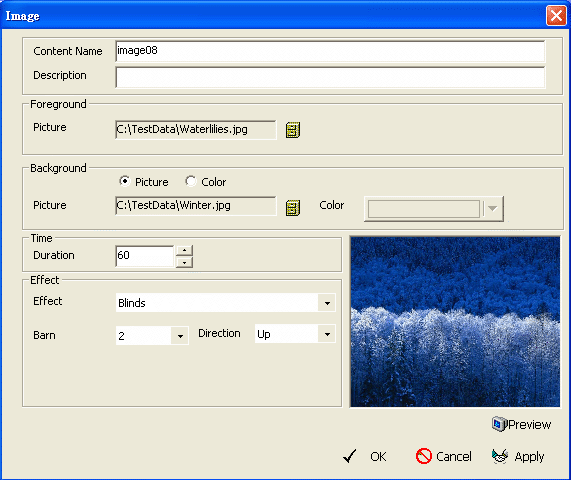The image size is (571, 480).
Task: Browse for the background picture file
Action: click(293, 208)
